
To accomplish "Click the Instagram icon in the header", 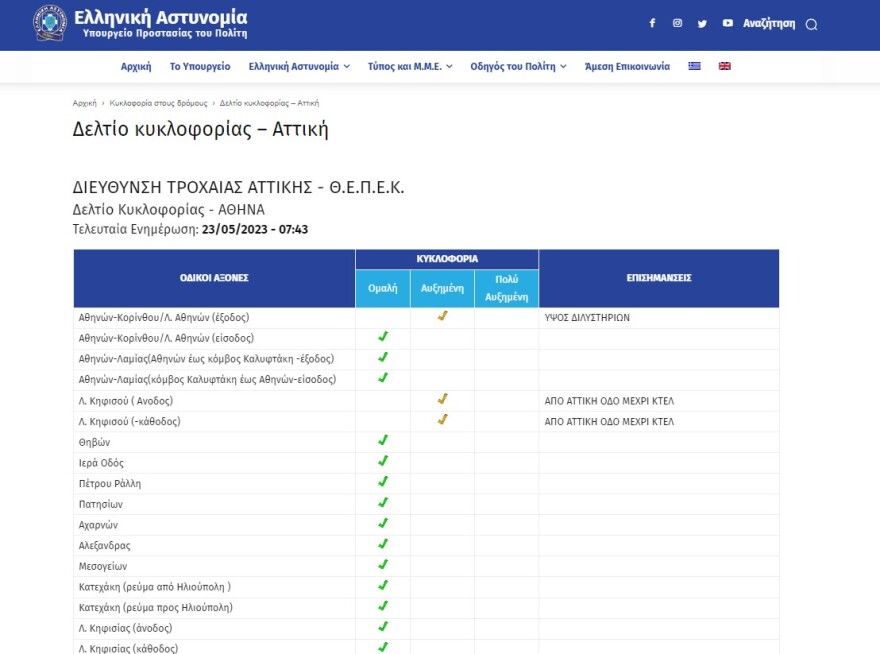I will pyautogui.click(x=677, y=22).
